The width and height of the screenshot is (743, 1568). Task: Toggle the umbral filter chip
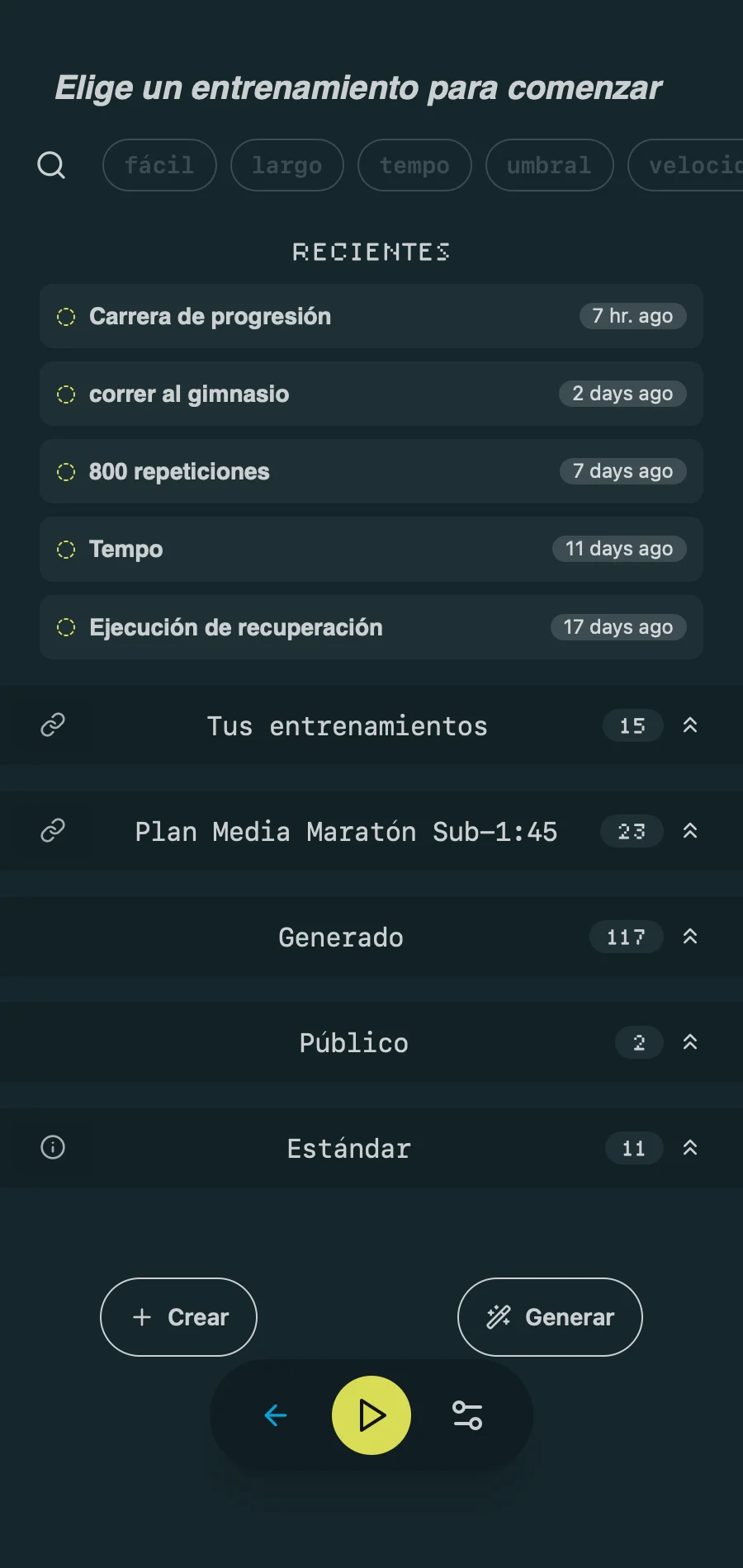[x=549, y=165]
